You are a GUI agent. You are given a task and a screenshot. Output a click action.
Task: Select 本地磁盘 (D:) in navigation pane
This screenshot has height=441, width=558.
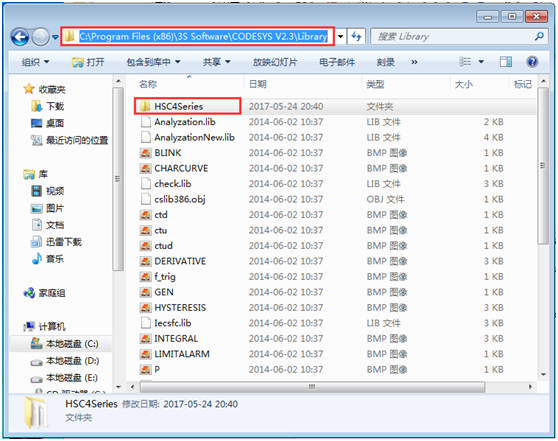[64, 361]
